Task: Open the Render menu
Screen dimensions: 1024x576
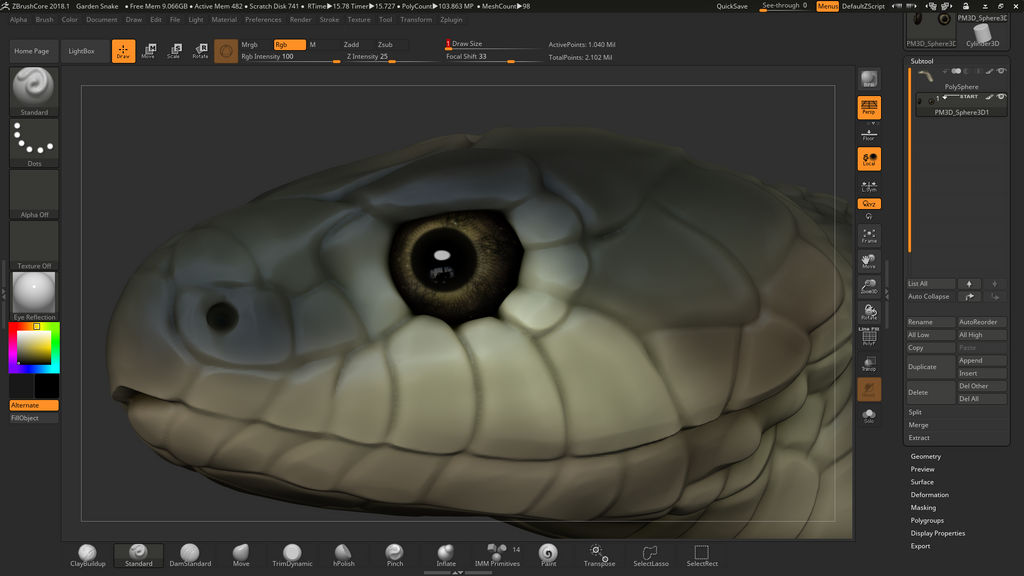Action: 300,20
